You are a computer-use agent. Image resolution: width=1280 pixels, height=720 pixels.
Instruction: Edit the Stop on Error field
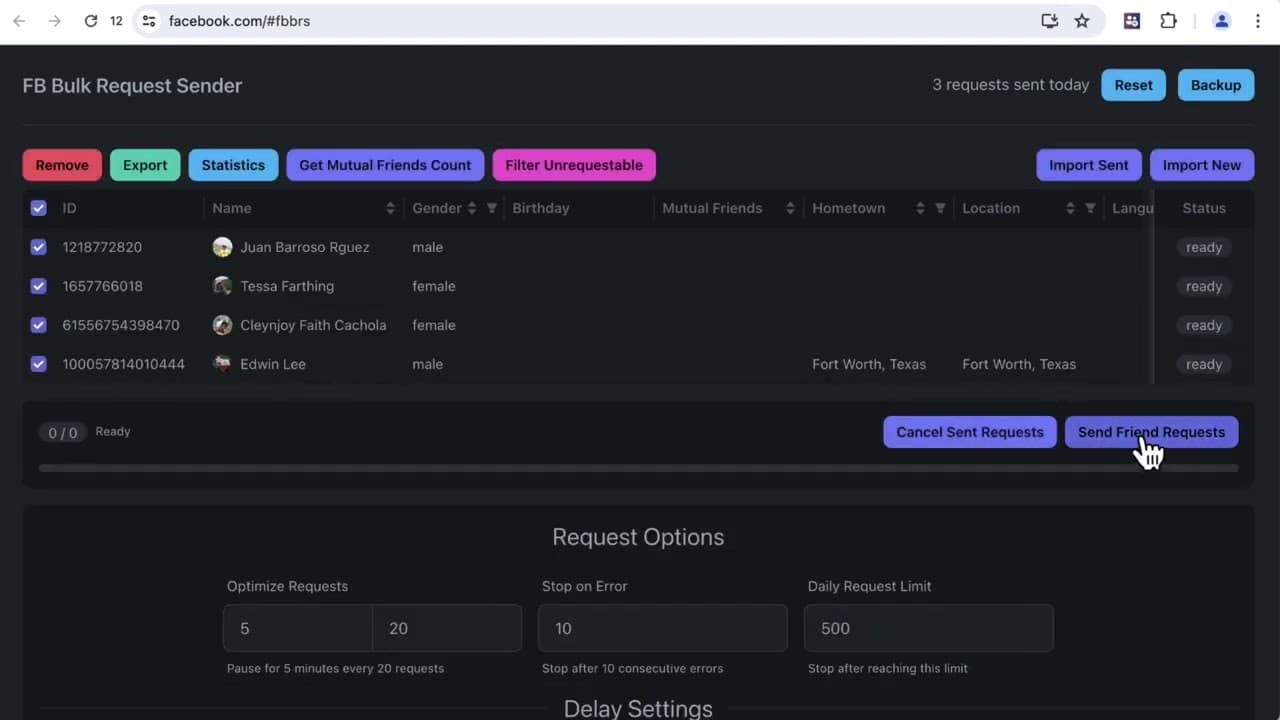click(662, 628)
